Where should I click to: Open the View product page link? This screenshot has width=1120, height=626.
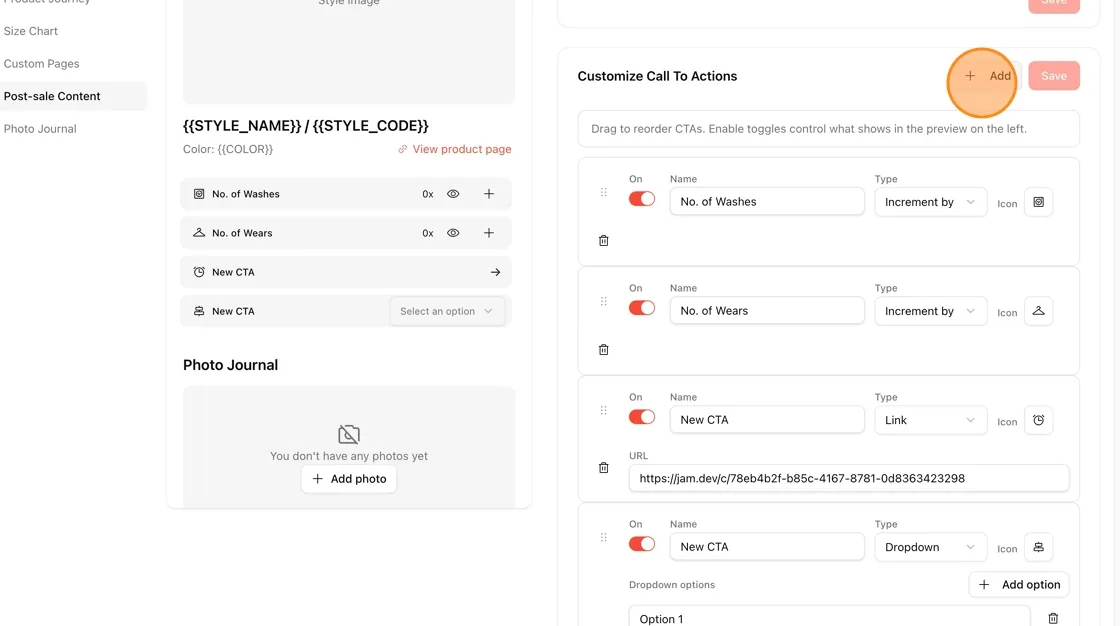pos(455,149)
